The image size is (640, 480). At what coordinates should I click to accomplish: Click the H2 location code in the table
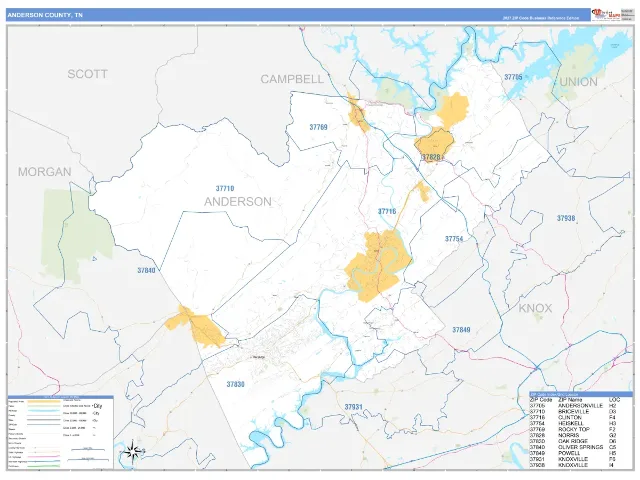pos(612,406)
